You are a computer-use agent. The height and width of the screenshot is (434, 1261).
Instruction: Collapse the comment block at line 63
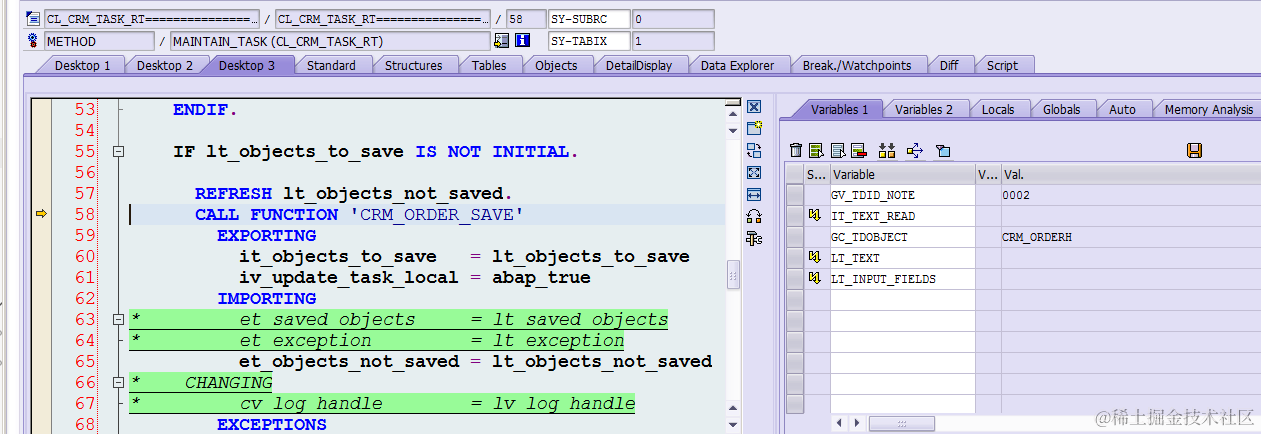click(118, 320)
